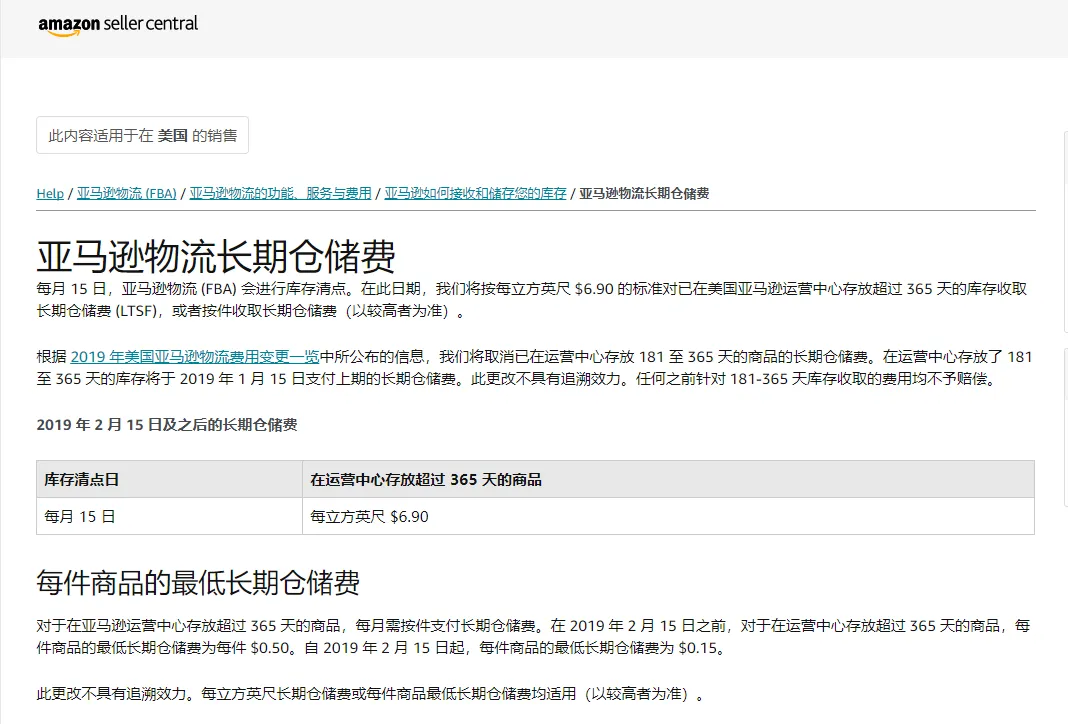Go to 亚马逊物流的功能、服务与费用 breadcrumb
This screenshot has height=724, width=1068.
[x=281, y=193]
